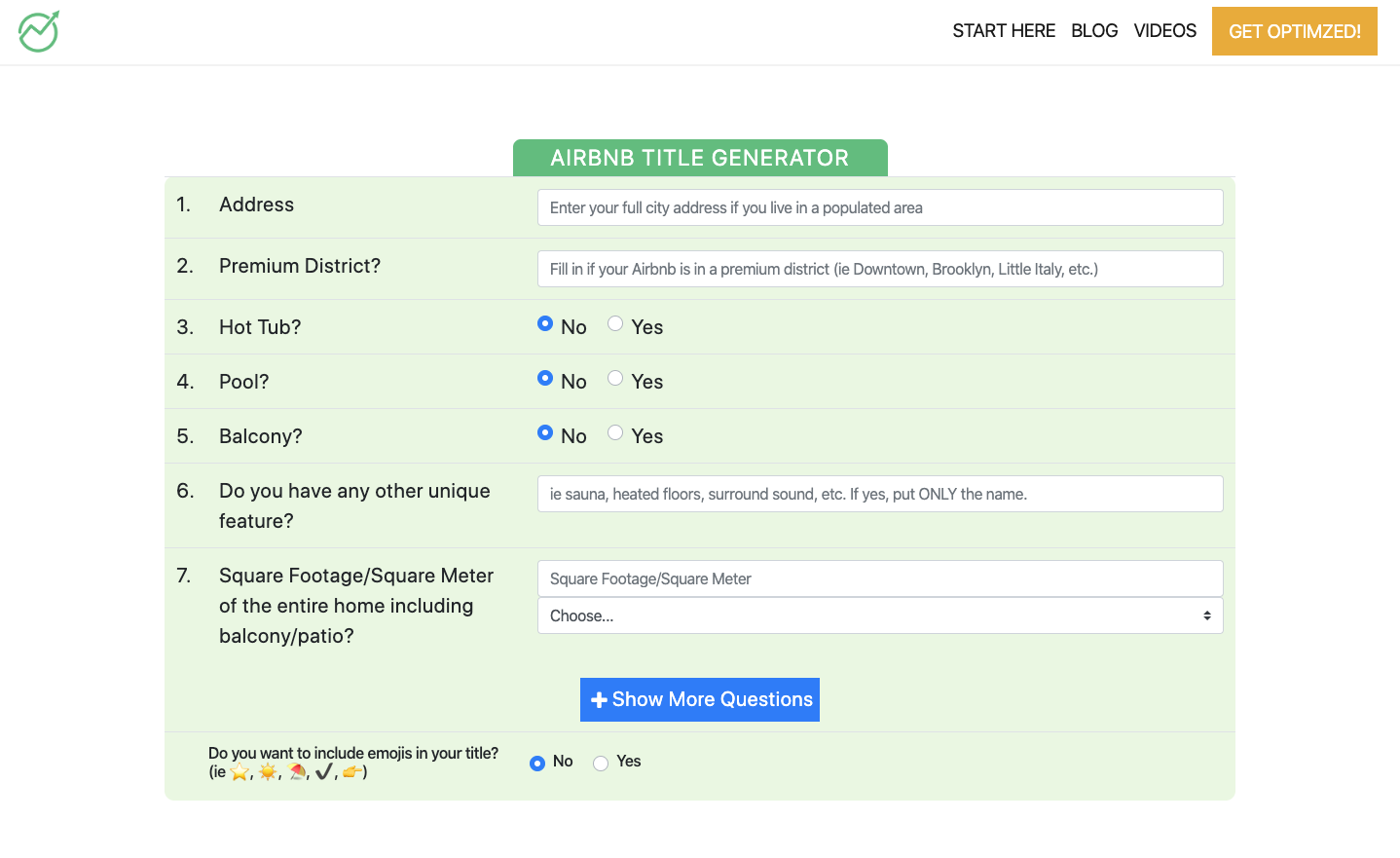Select No for Pool
The image size is (1400, 858).
pyautogui.click(x=545, y=377)
